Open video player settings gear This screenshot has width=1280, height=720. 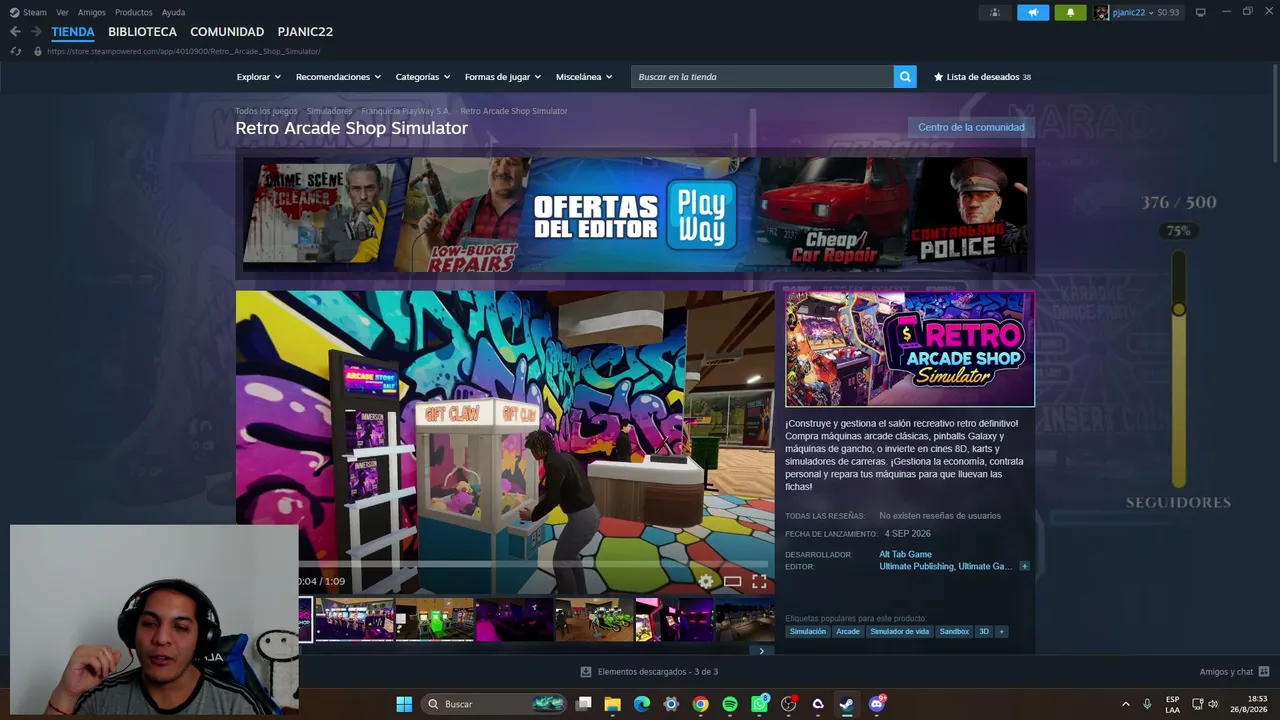[x=706, y=581]
